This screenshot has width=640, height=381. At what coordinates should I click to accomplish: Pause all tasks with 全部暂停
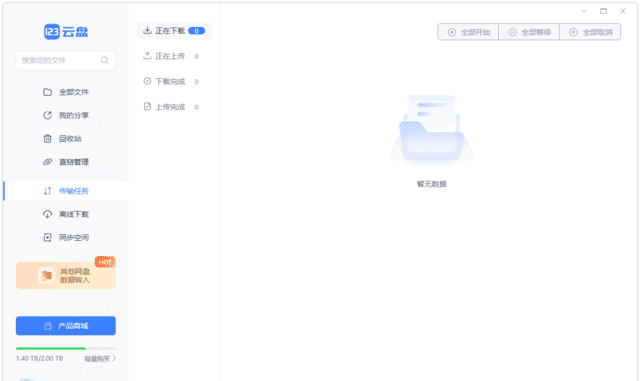[529, 32]
